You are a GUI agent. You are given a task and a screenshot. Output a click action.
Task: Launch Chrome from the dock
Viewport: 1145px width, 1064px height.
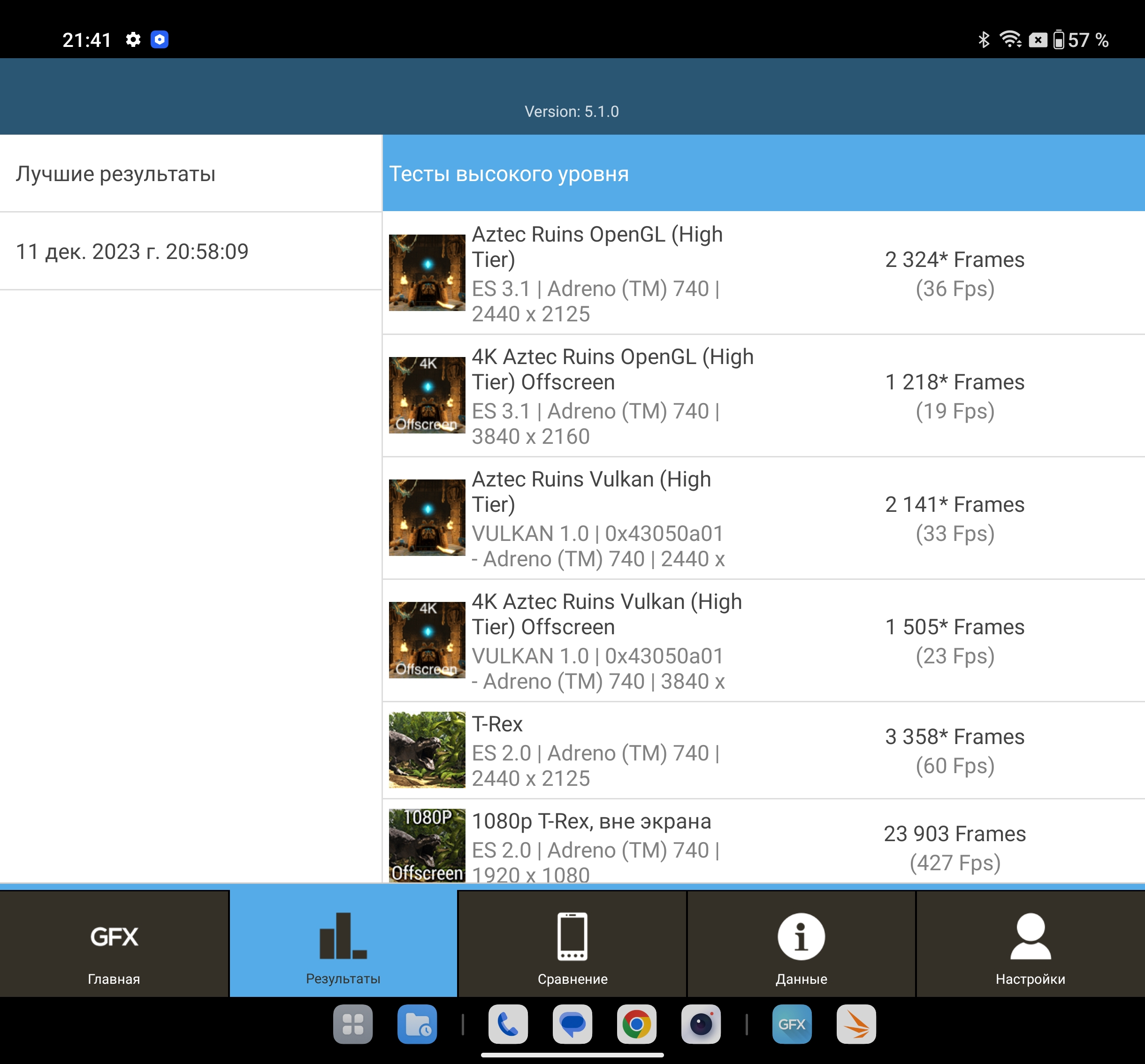[x=636, y=1024]
